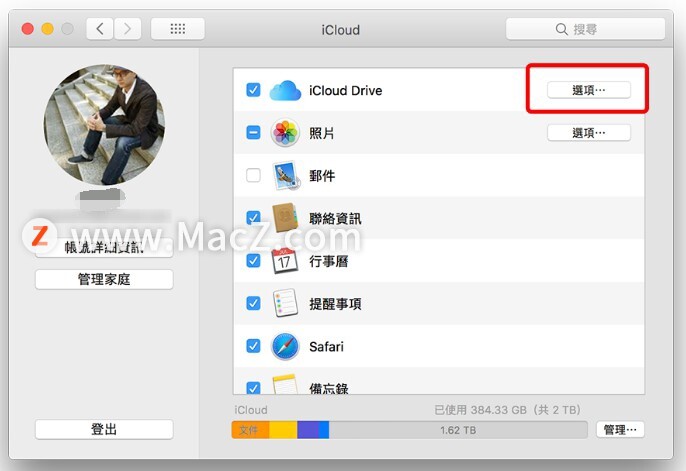This screenshot has height=471, width=686.
Task: Click the Contacts address book icon
Action: (x=285, y=217)
